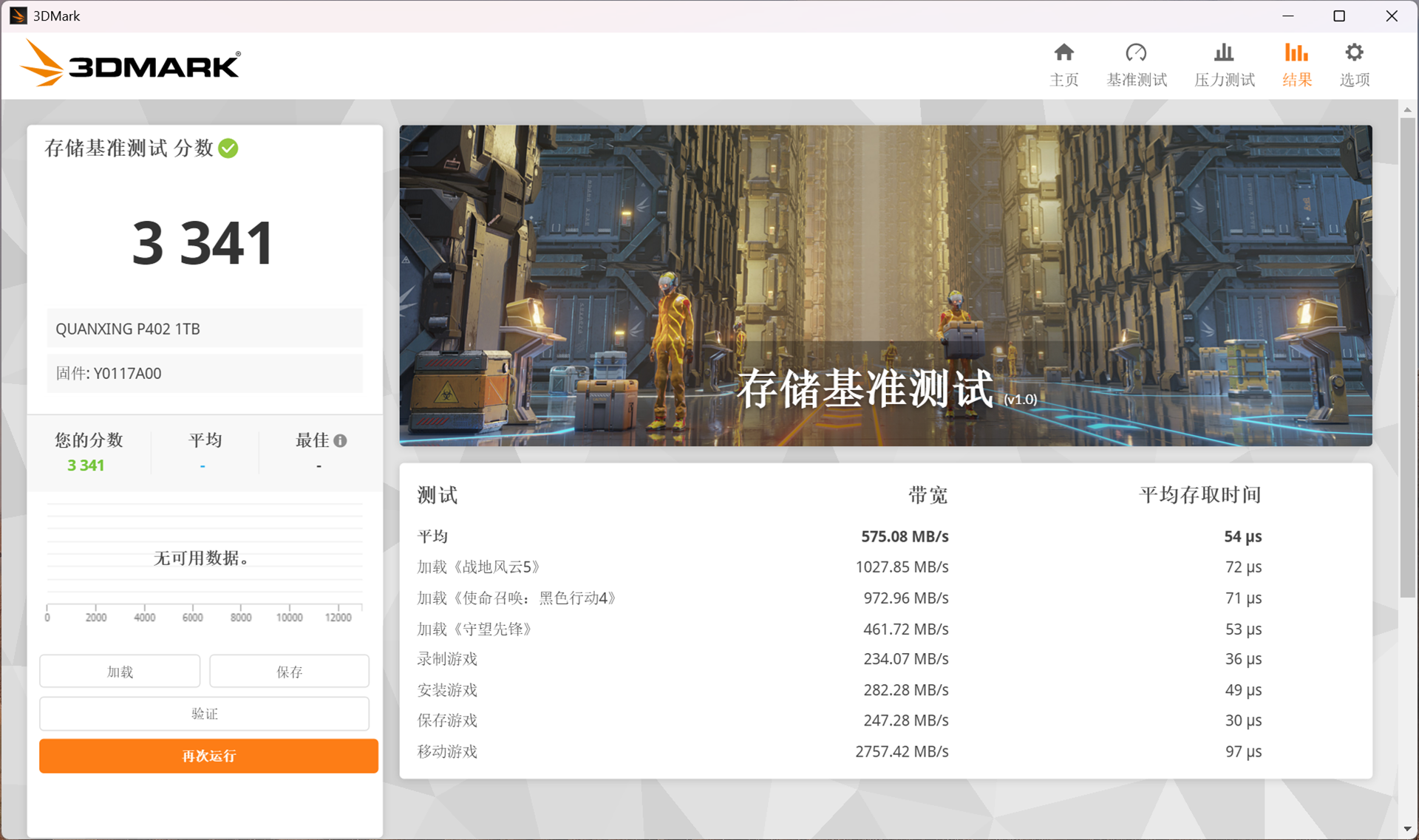Open the 压力测试 stress test section
1419x840 pixels.
(1224, 65)
